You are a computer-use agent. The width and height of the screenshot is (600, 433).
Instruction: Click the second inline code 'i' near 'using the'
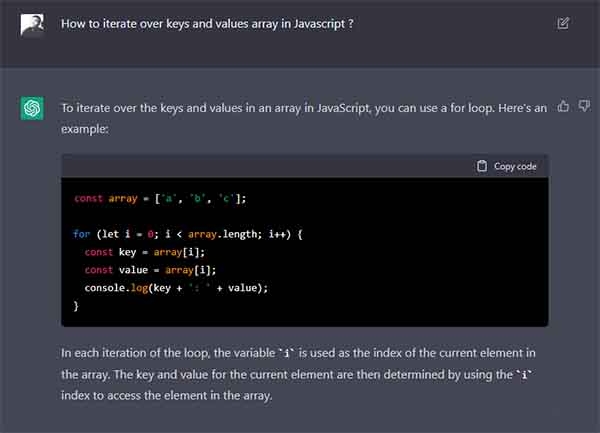point(524,374)
